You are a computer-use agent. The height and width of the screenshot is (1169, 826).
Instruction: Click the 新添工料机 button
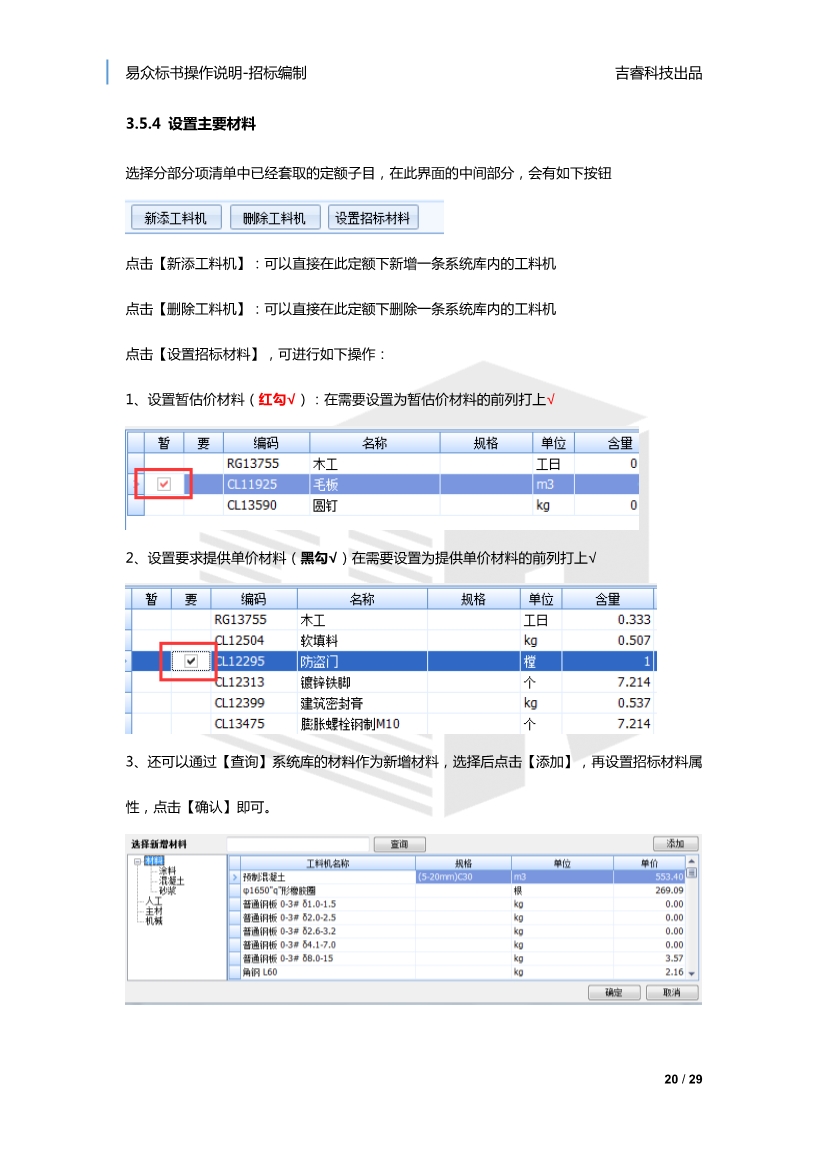(176, 218)
